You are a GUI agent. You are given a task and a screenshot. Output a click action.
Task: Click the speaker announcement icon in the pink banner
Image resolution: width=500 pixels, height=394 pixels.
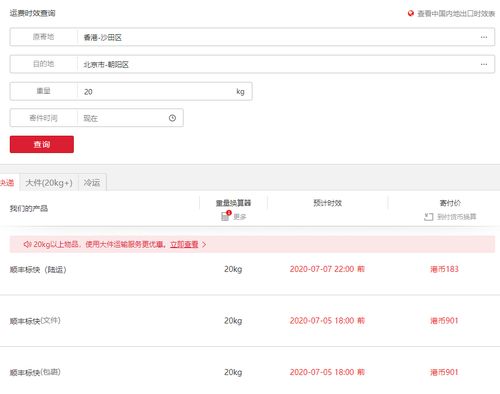tap(27, 245)
